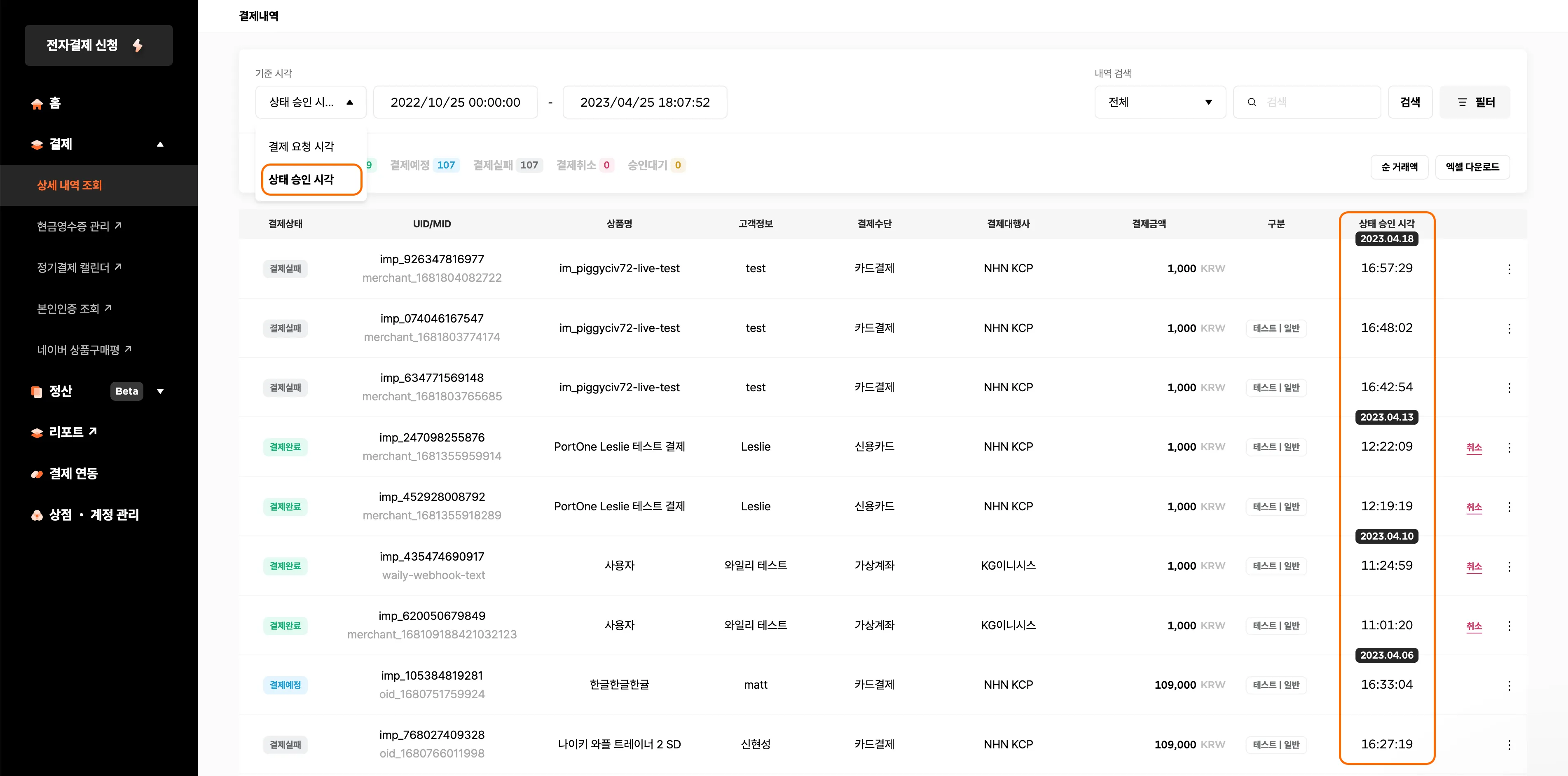Click the 상점 계정 관리 icon
The width and height of the screenshot is (1568, 776).
pyautogui.click(x=37, y=516)
